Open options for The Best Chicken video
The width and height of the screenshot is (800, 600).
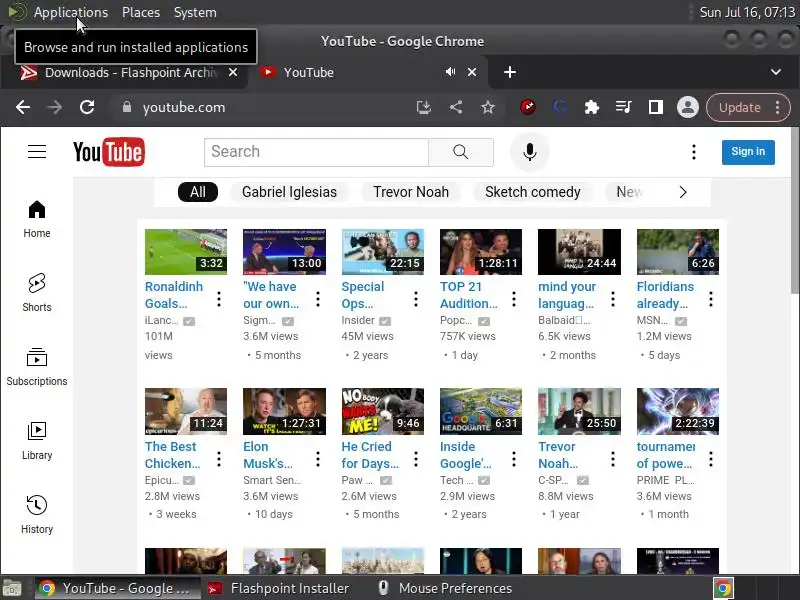pos(219,459)
